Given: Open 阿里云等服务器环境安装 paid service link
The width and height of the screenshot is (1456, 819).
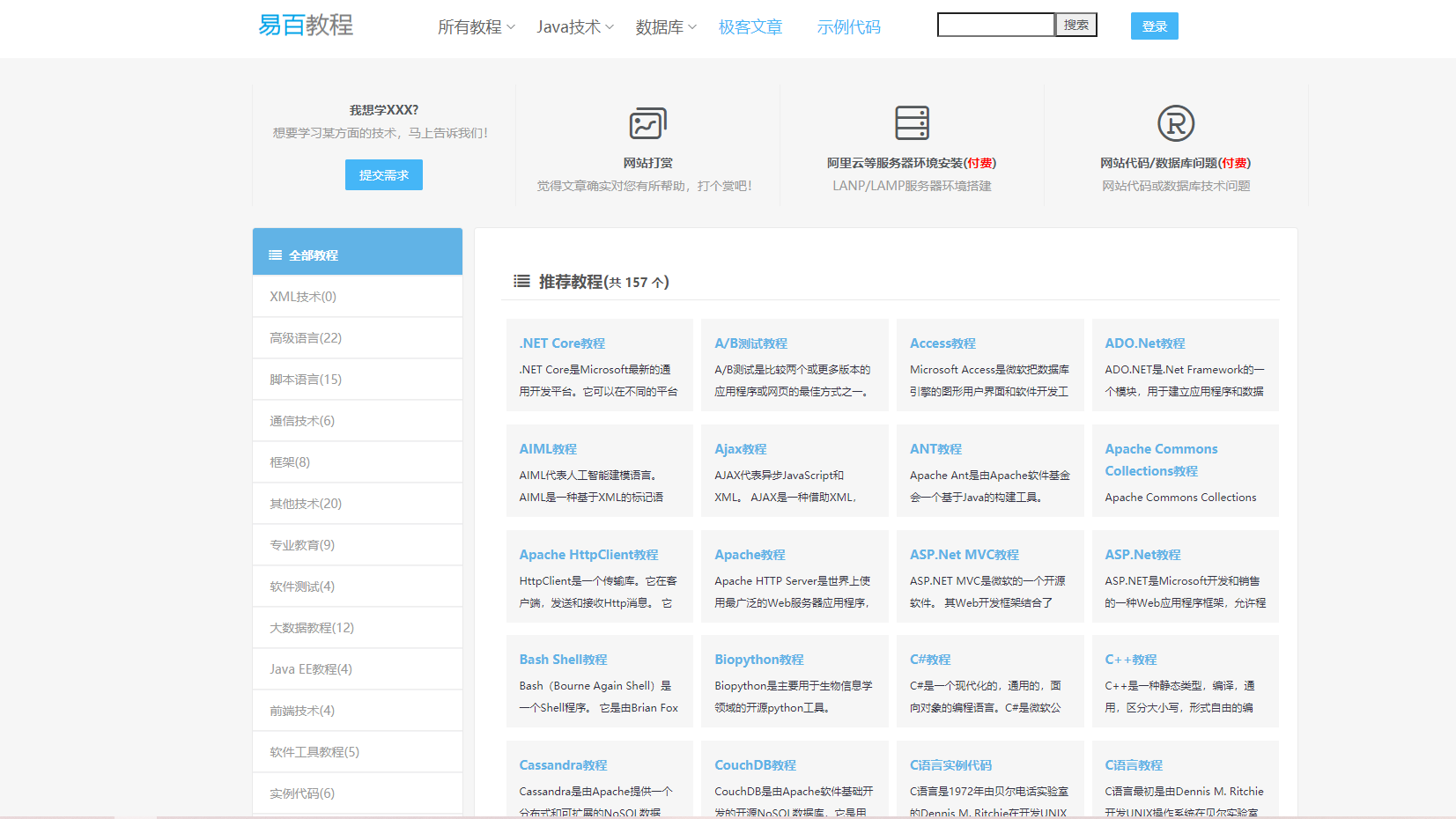Looking at the screenshot, I should coord(912,163).
